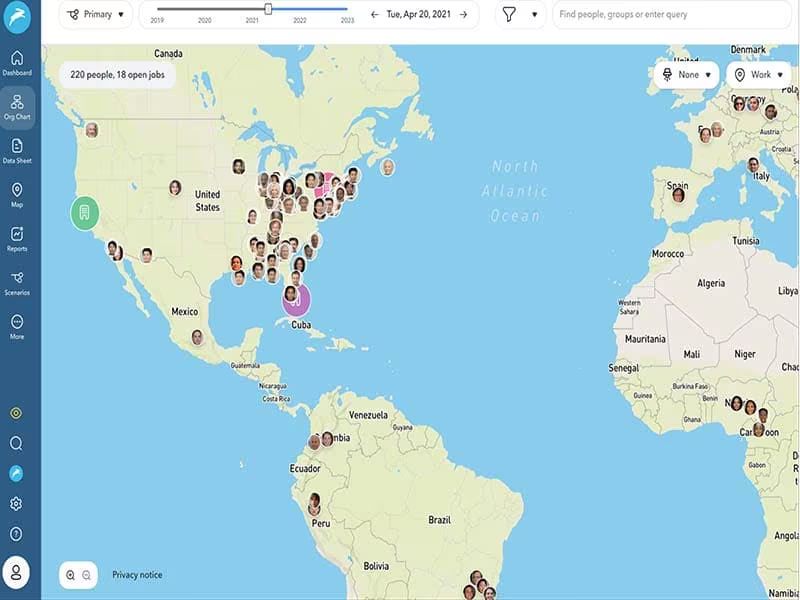Click 2023 on the timeline slider
This screenshot has width=800, height=600.
click(347, 20)
